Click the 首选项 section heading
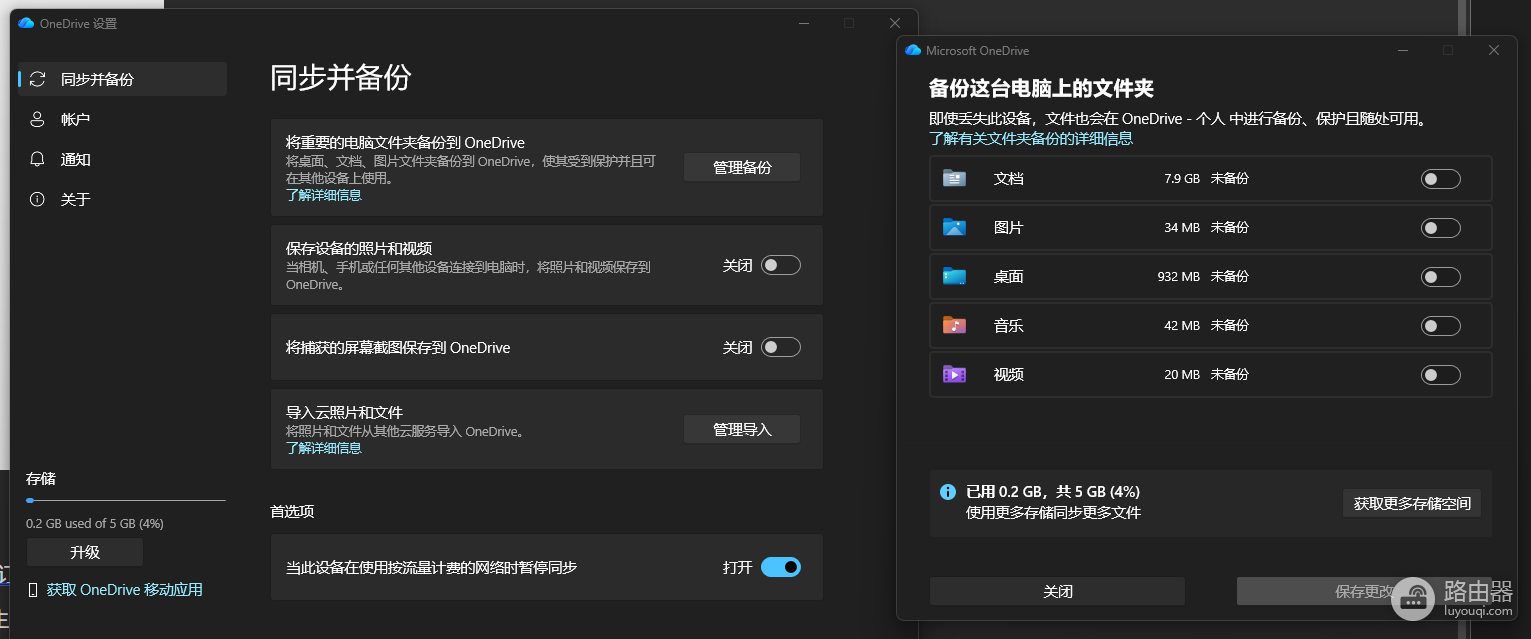The image size is (1531, 639). tap(292, 511)
